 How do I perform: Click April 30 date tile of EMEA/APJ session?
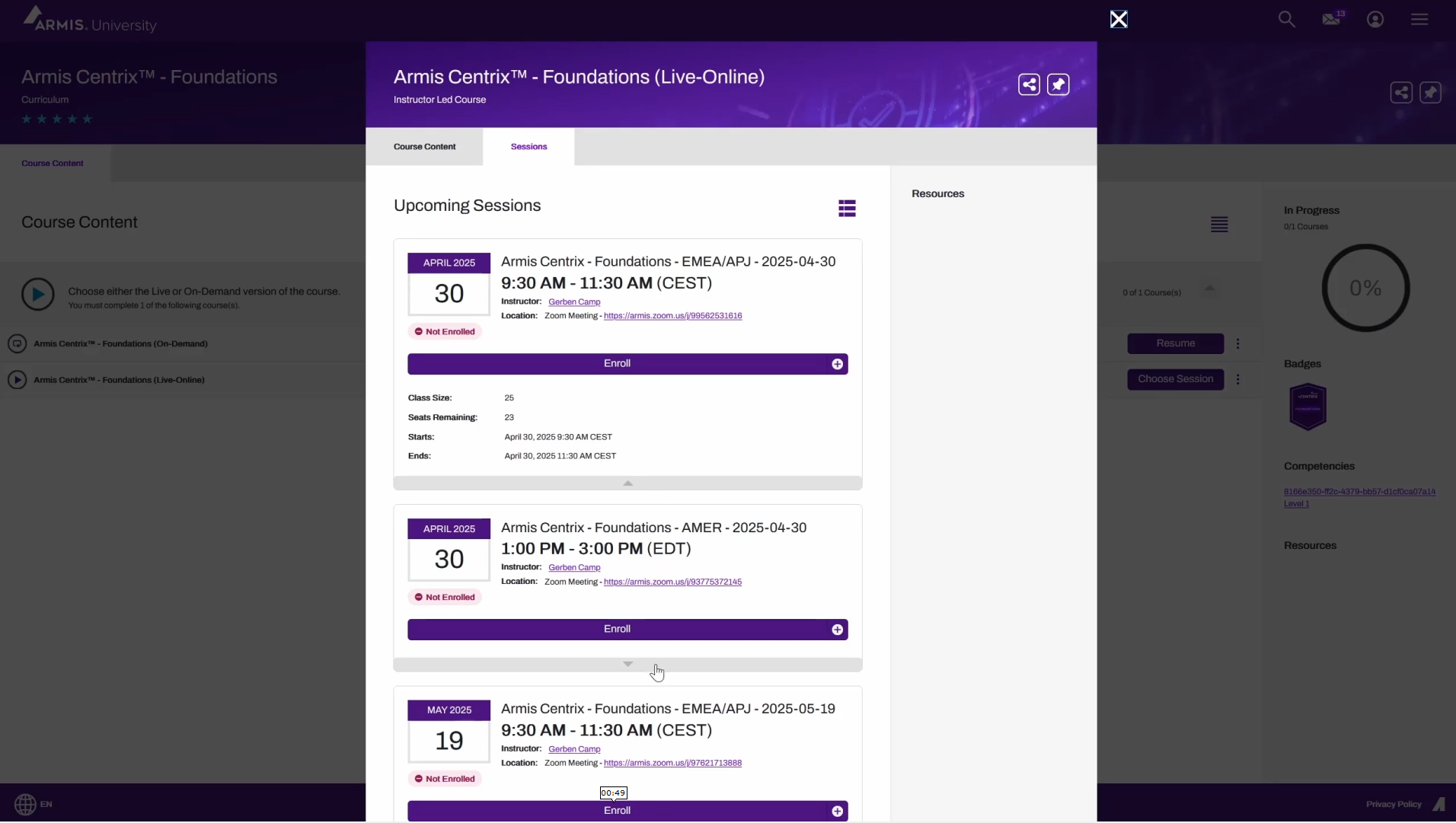click(x=449, y=284)
